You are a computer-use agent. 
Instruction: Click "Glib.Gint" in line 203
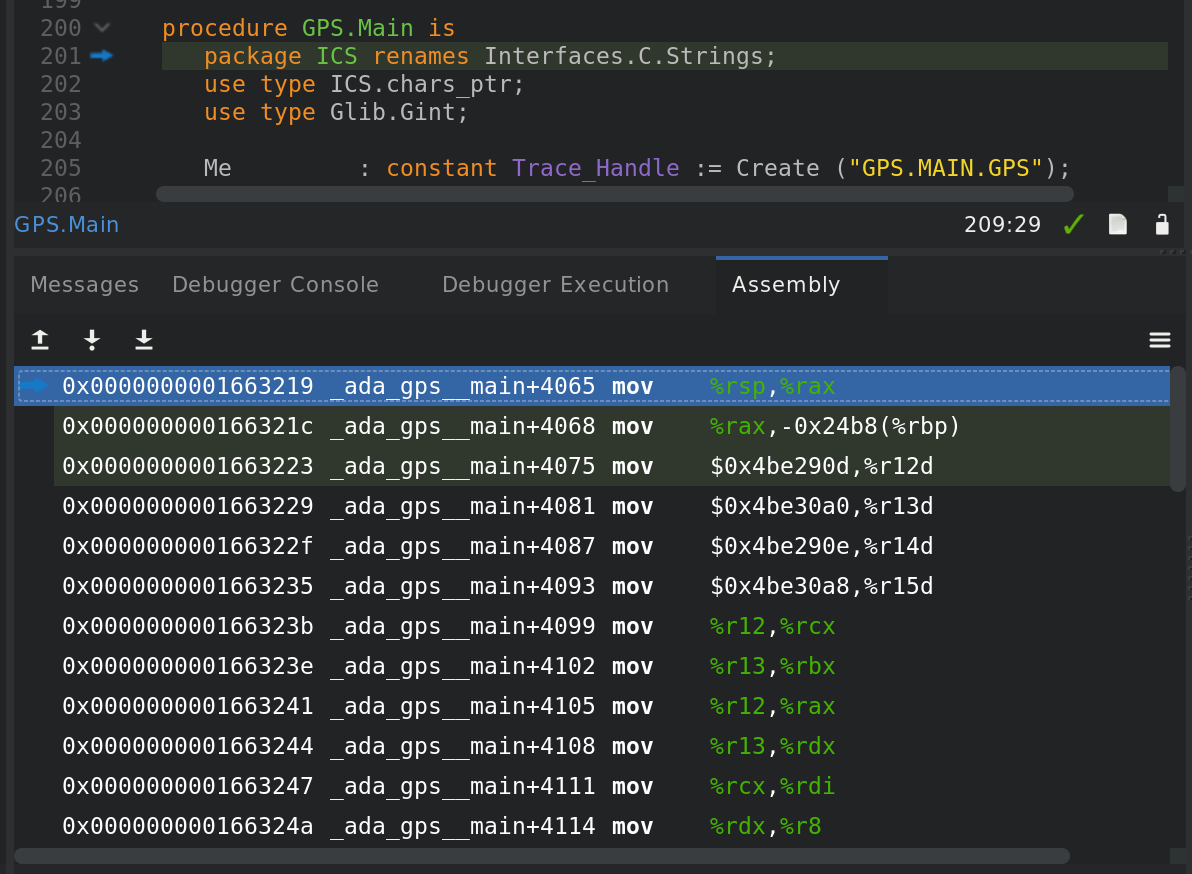392,112
